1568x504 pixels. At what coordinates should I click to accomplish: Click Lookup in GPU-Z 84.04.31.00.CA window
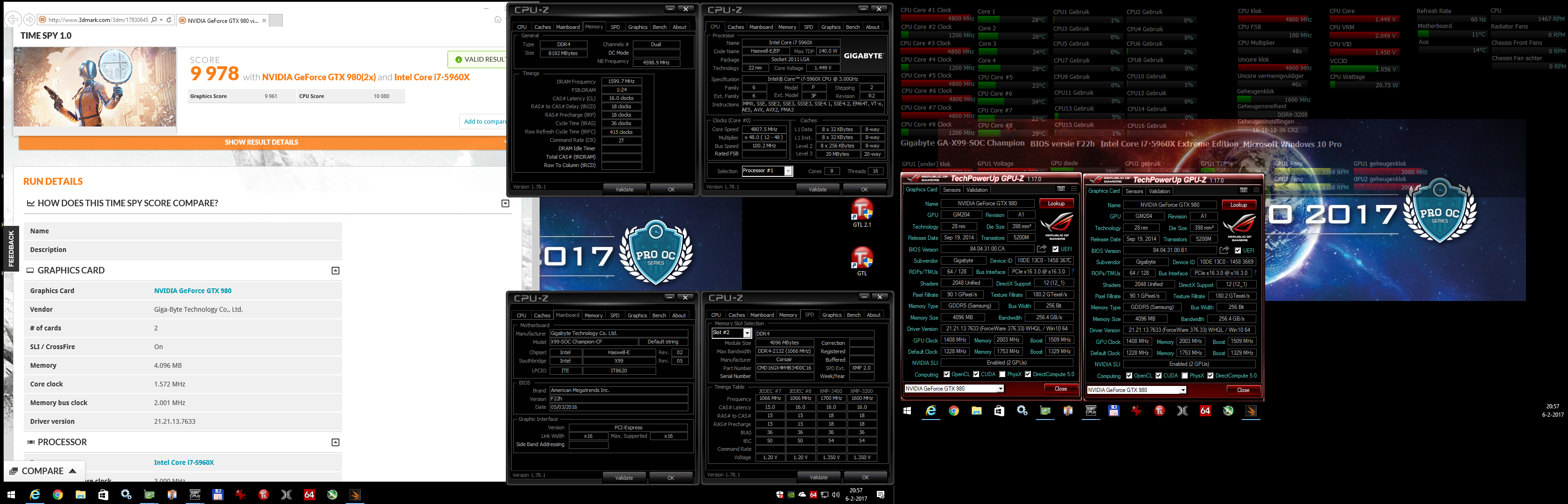(x=1056, y=203)
